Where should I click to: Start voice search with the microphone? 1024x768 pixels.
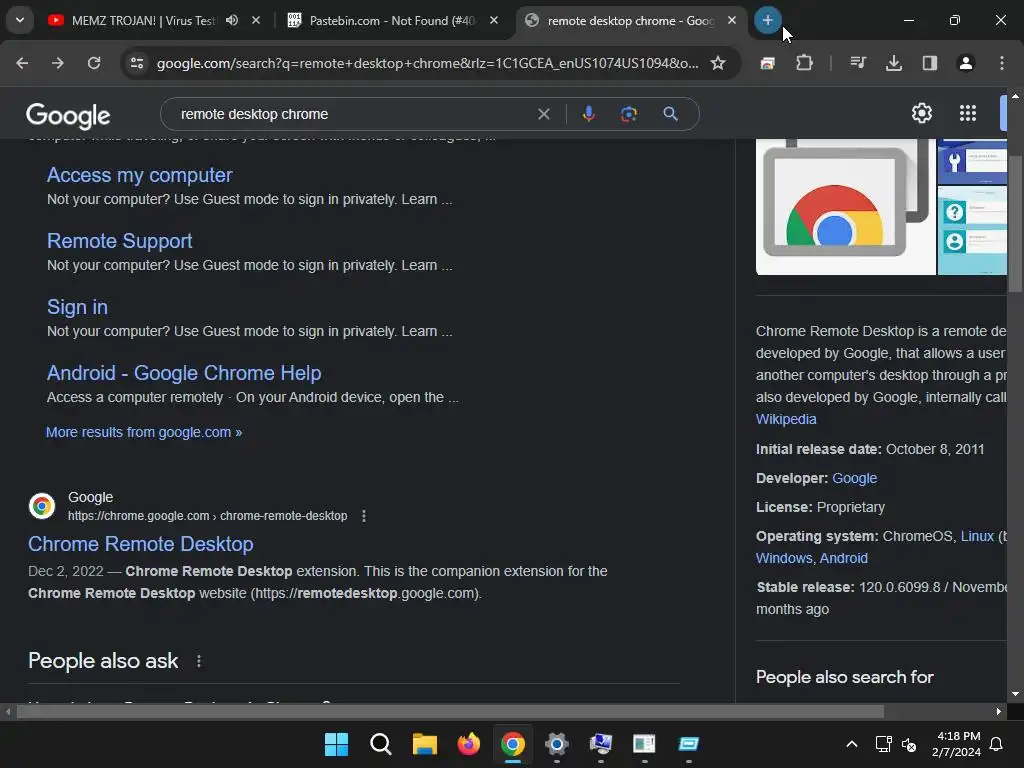pos(588,114)
